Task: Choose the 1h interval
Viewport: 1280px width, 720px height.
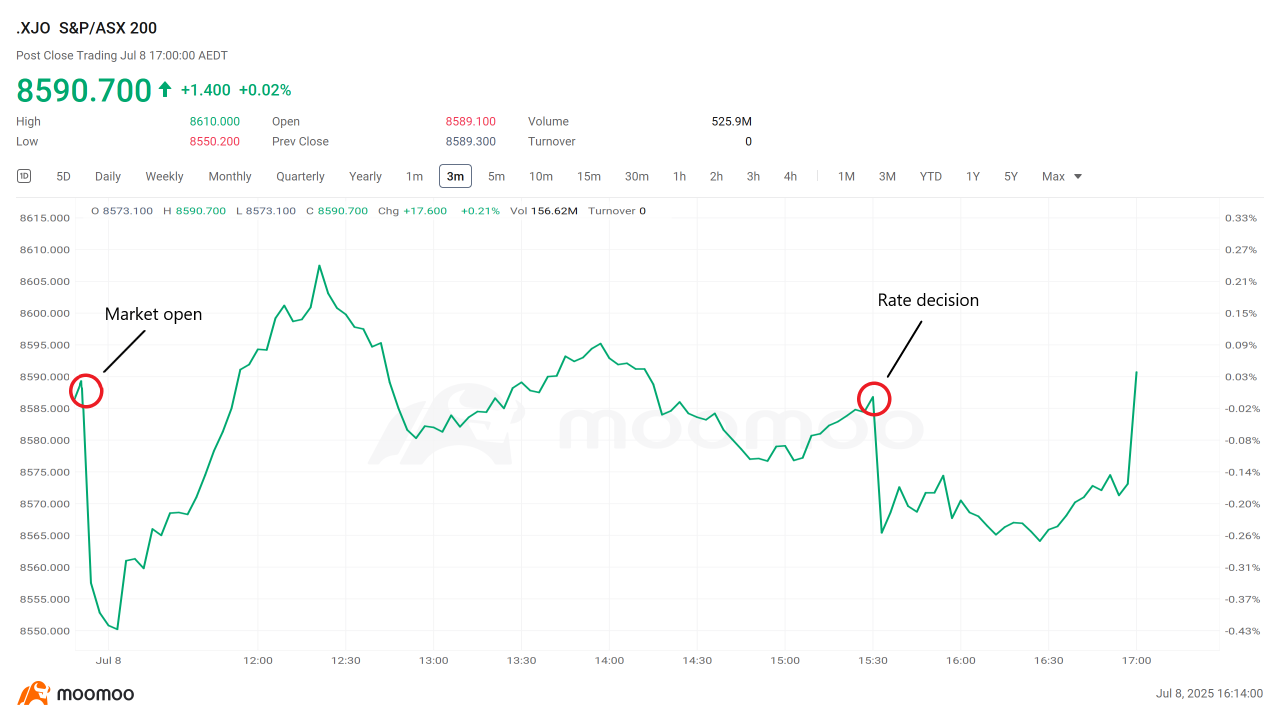Action: (679, 176)
